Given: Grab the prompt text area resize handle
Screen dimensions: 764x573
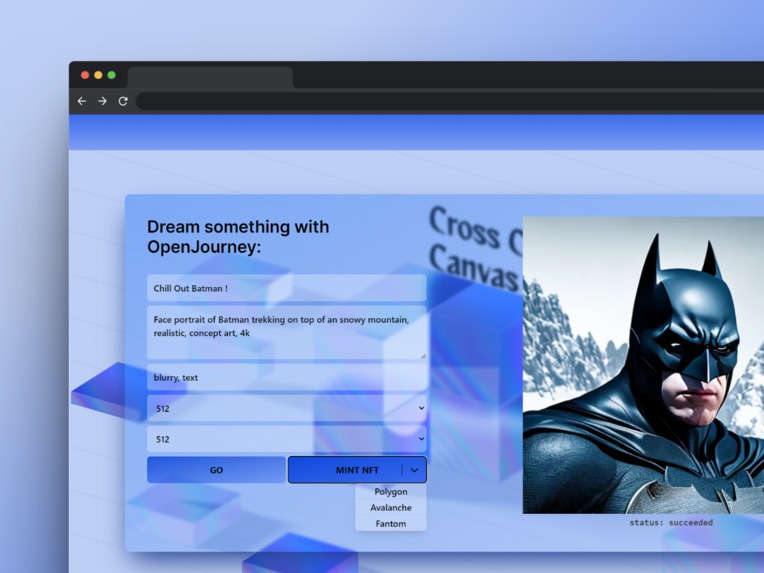Looking at the screenshot, I should [x=423, y=356].
